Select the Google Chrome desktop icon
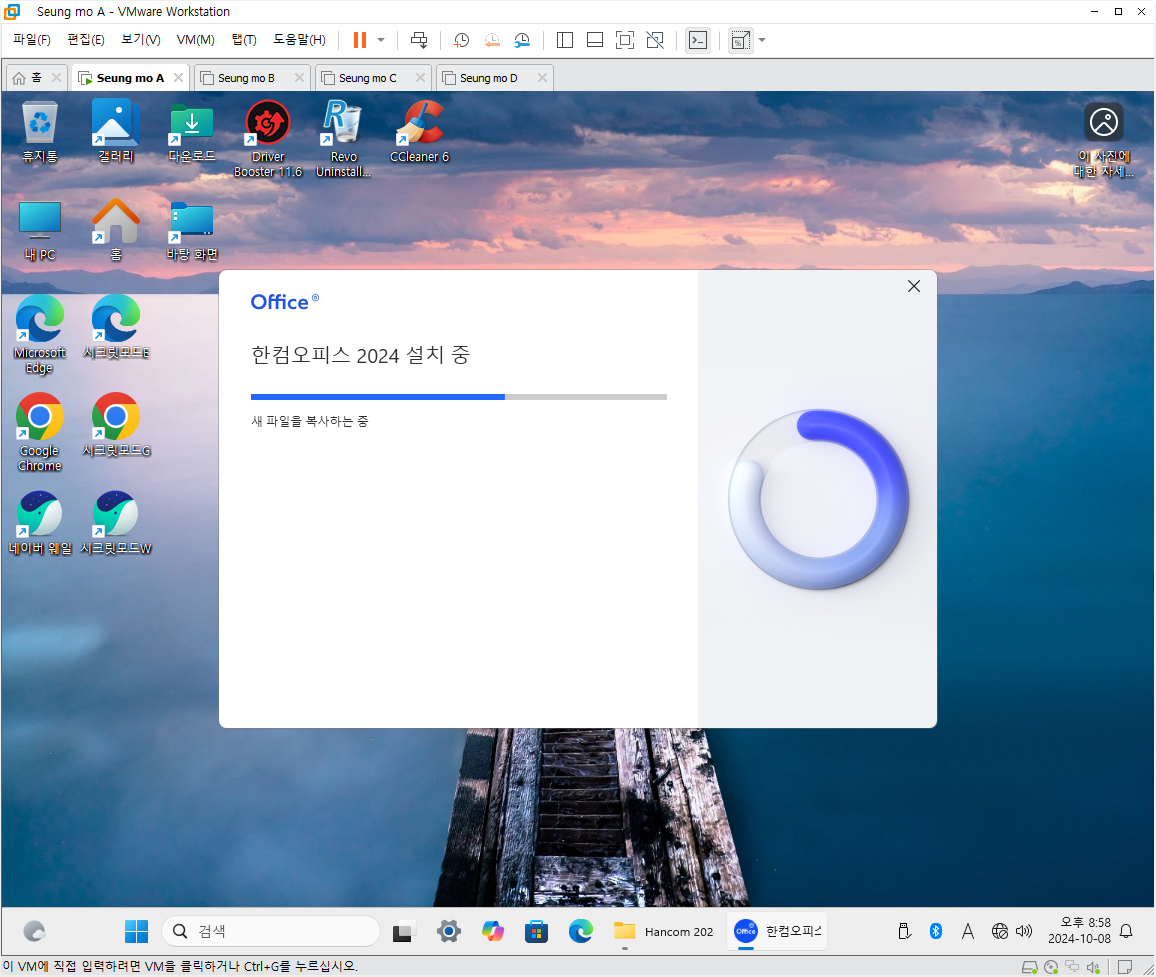The height and width of the screenshot is (977, 1156). point(40,433)
